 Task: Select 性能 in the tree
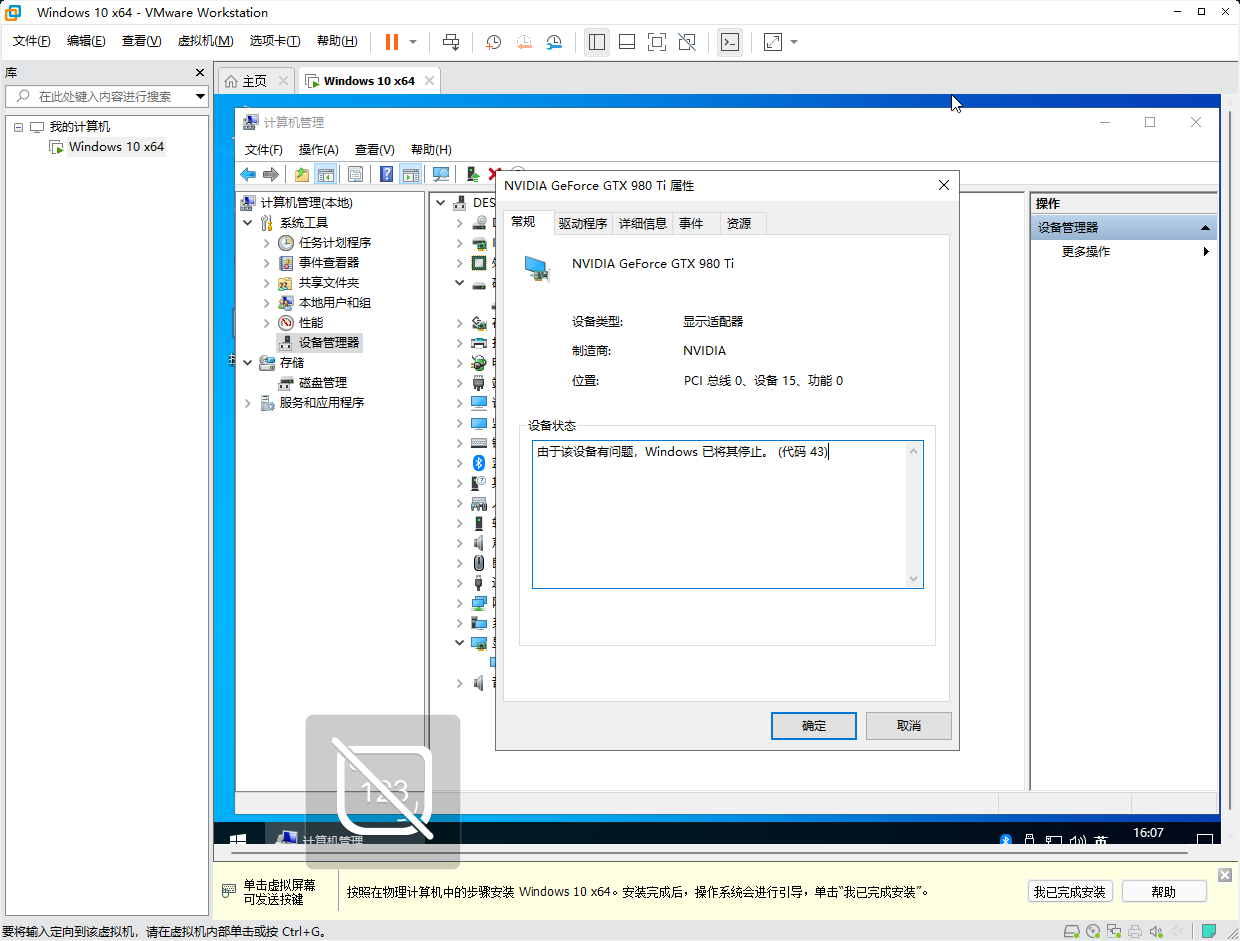coord(311,323)
